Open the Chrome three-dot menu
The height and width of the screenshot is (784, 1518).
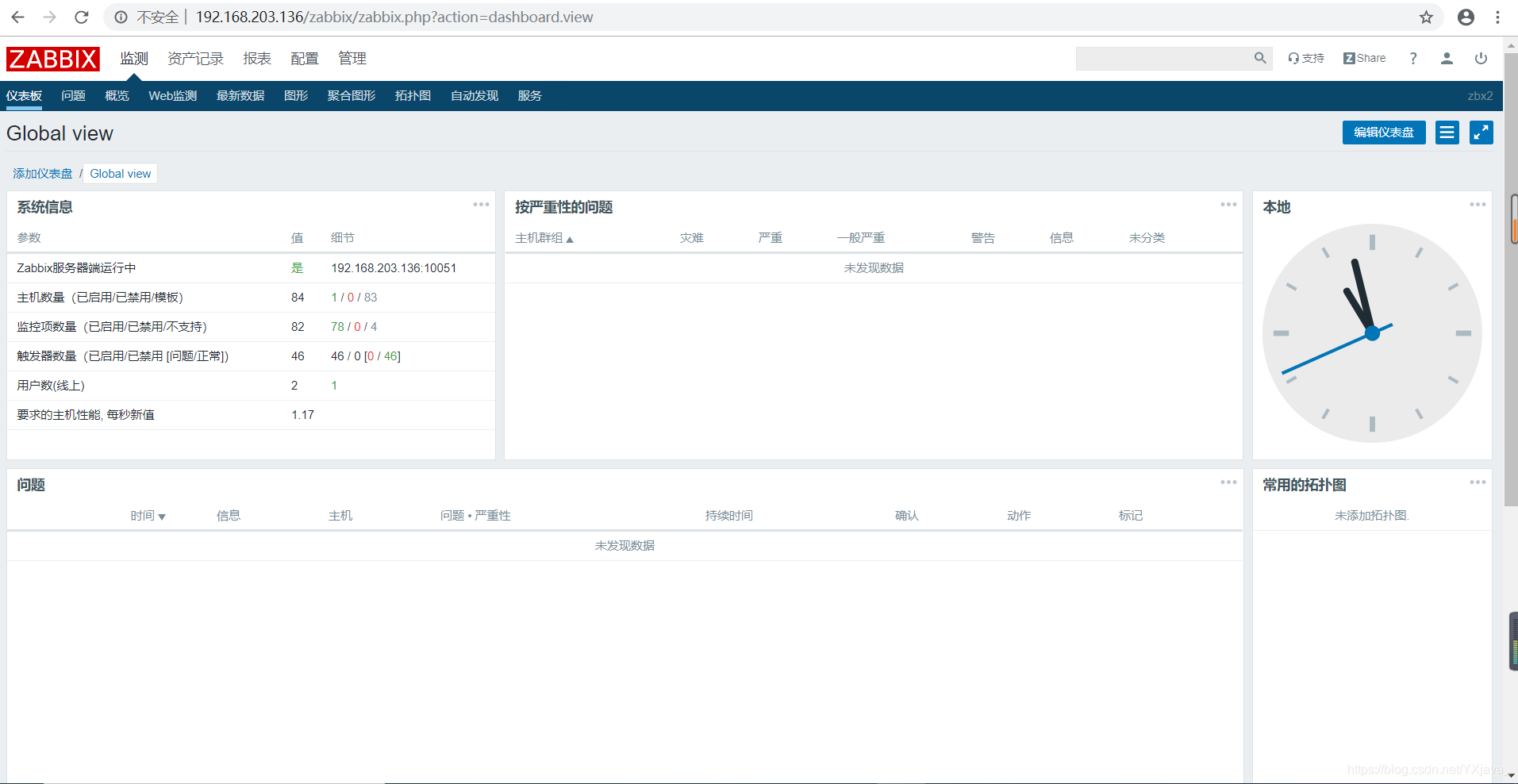pos(1497,17)
